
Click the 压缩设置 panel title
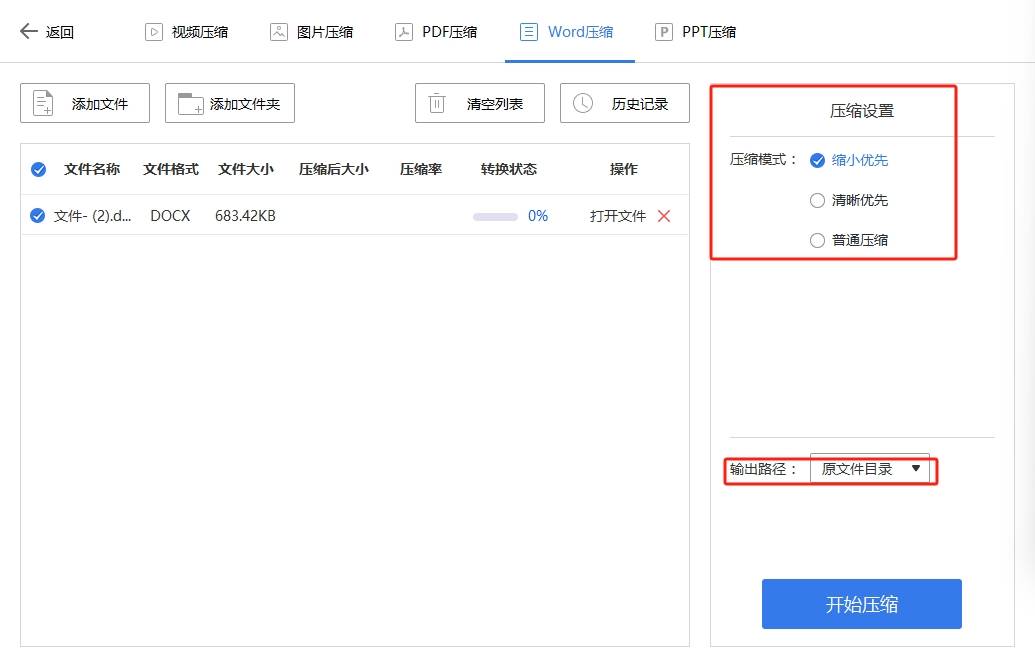click(x=861, y=111)
